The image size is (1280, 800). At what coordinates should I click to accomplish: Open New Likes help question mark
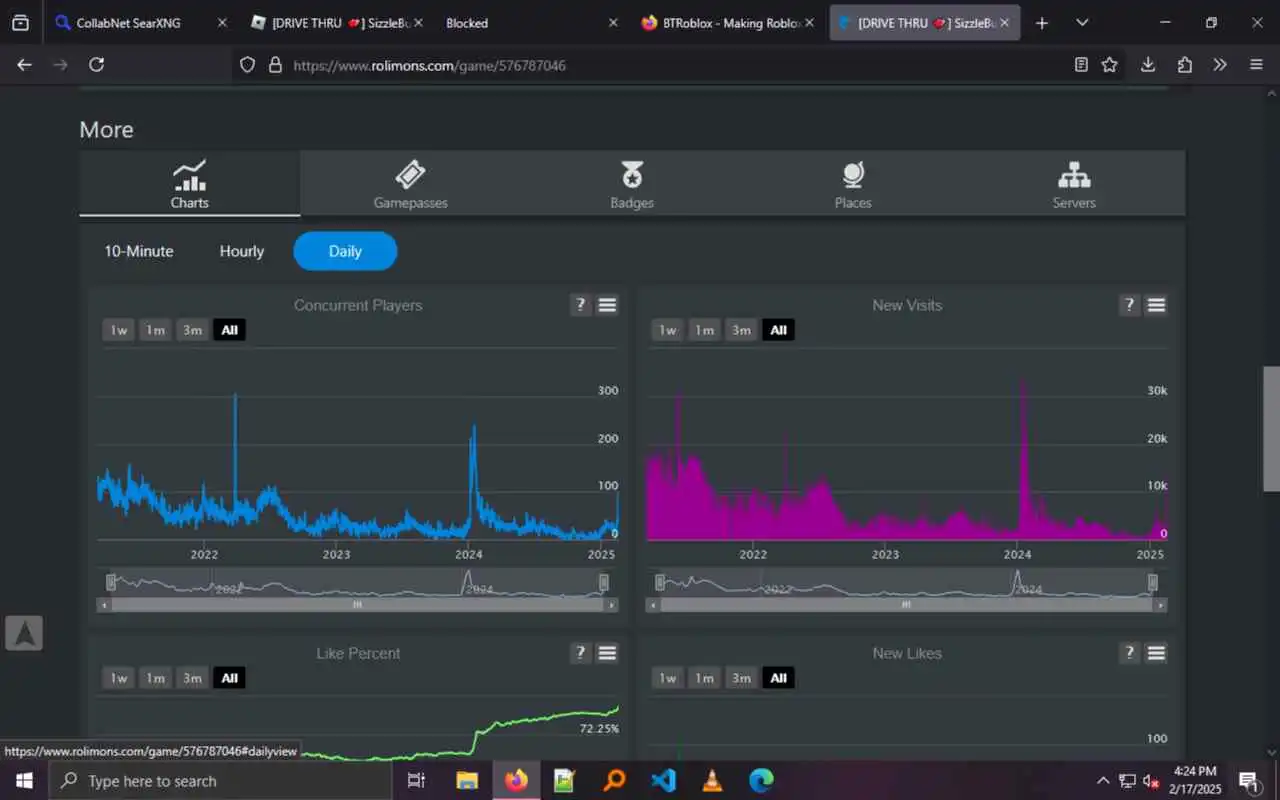(x=1129, y=653)
